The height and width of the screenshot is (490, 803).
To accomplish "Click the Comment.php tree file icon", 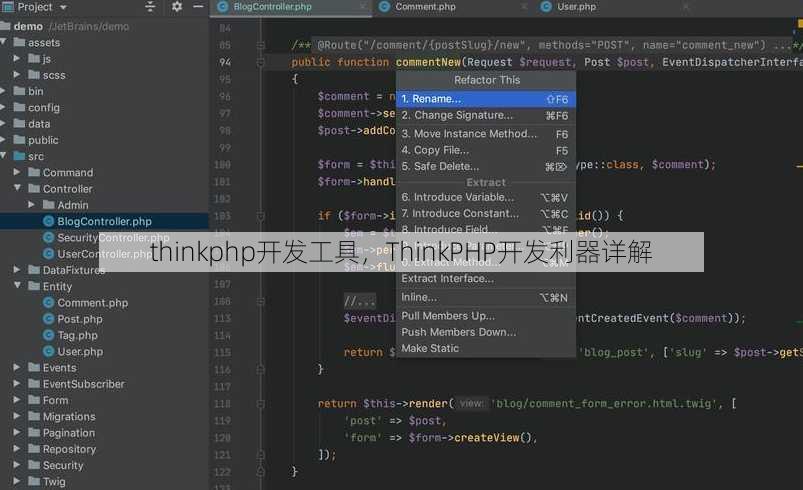I will 49,303.
